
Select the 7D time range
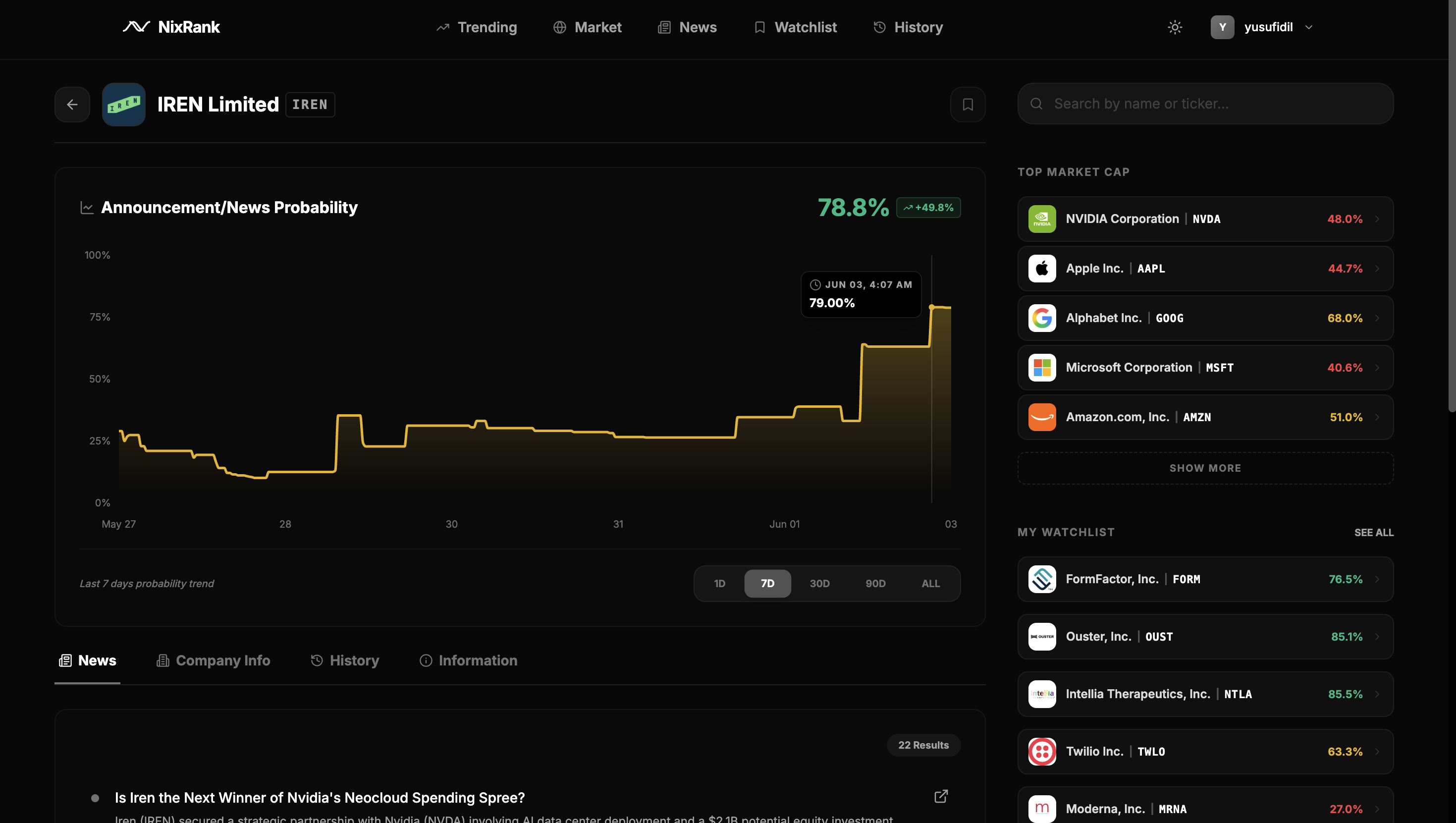coord(767,583)
